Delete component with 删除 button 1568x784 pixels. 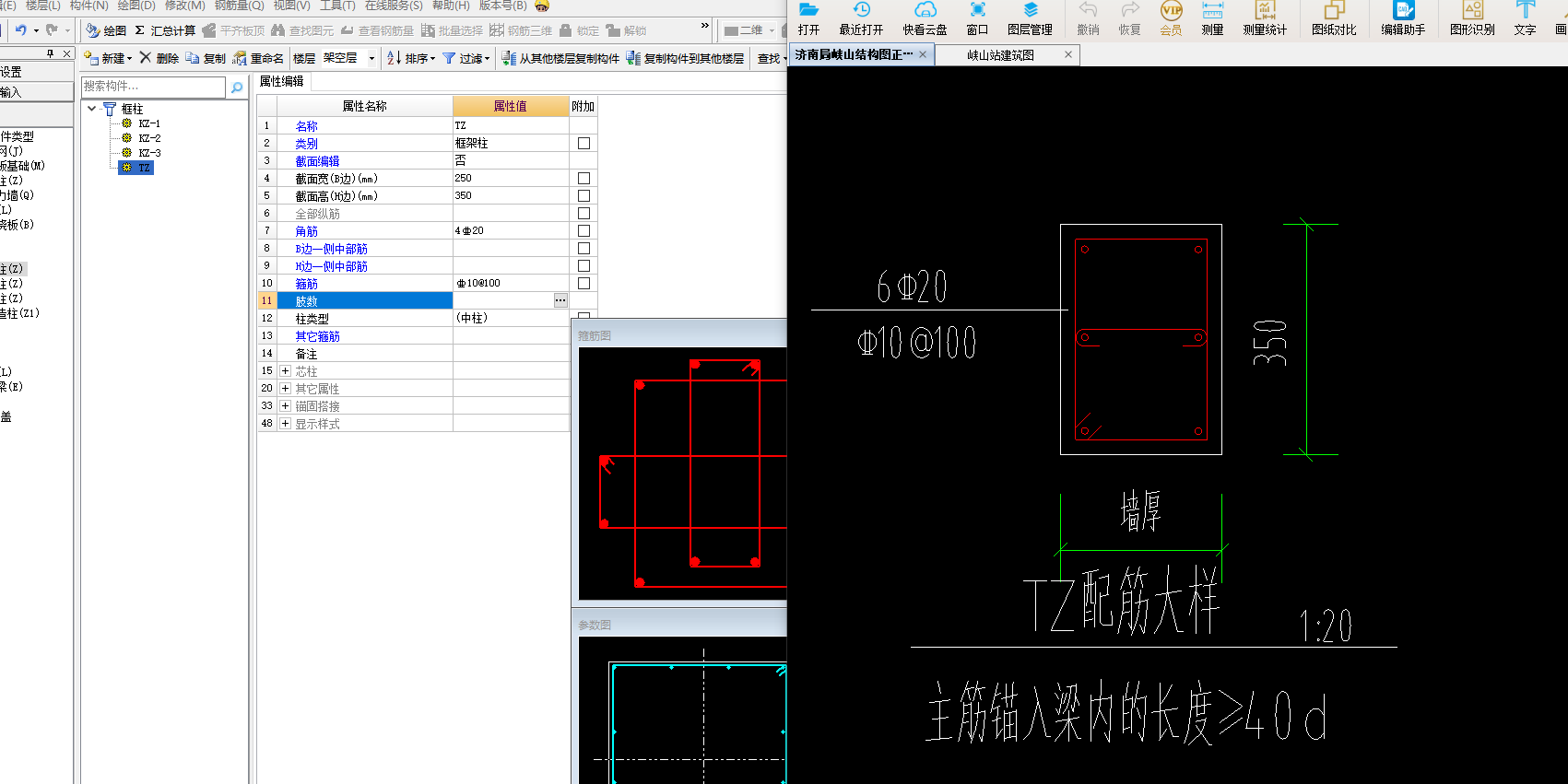(159, 58)
